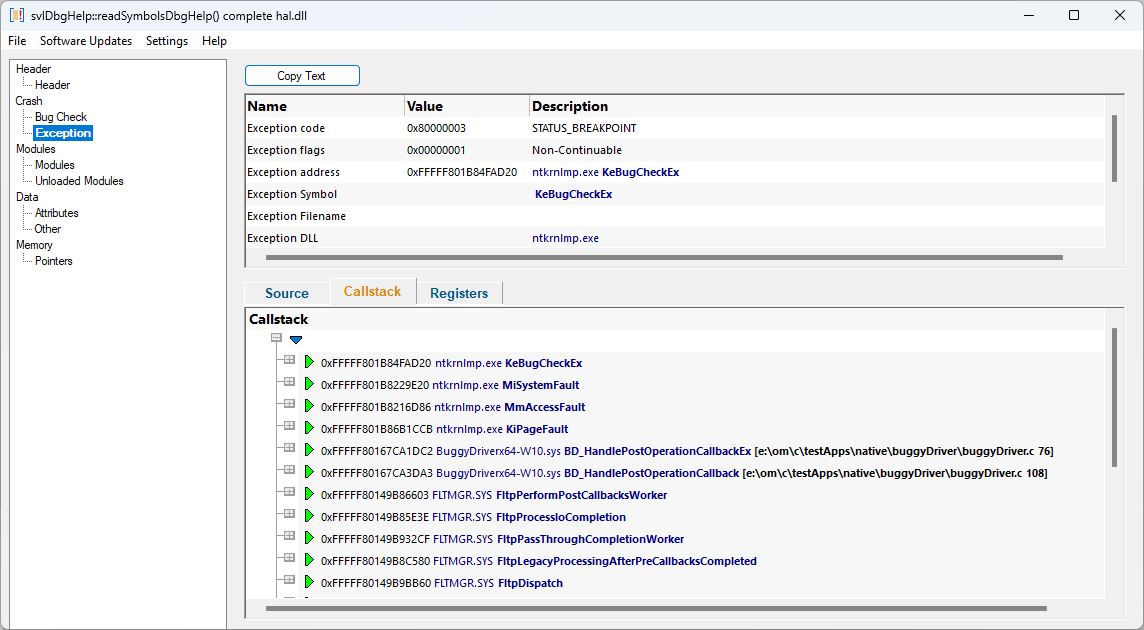Click the blue down-triangle at callstack root
Image resolution: width=1144 pixels, height=630 pixels.
pyautogui.click(x=295, y=339)
